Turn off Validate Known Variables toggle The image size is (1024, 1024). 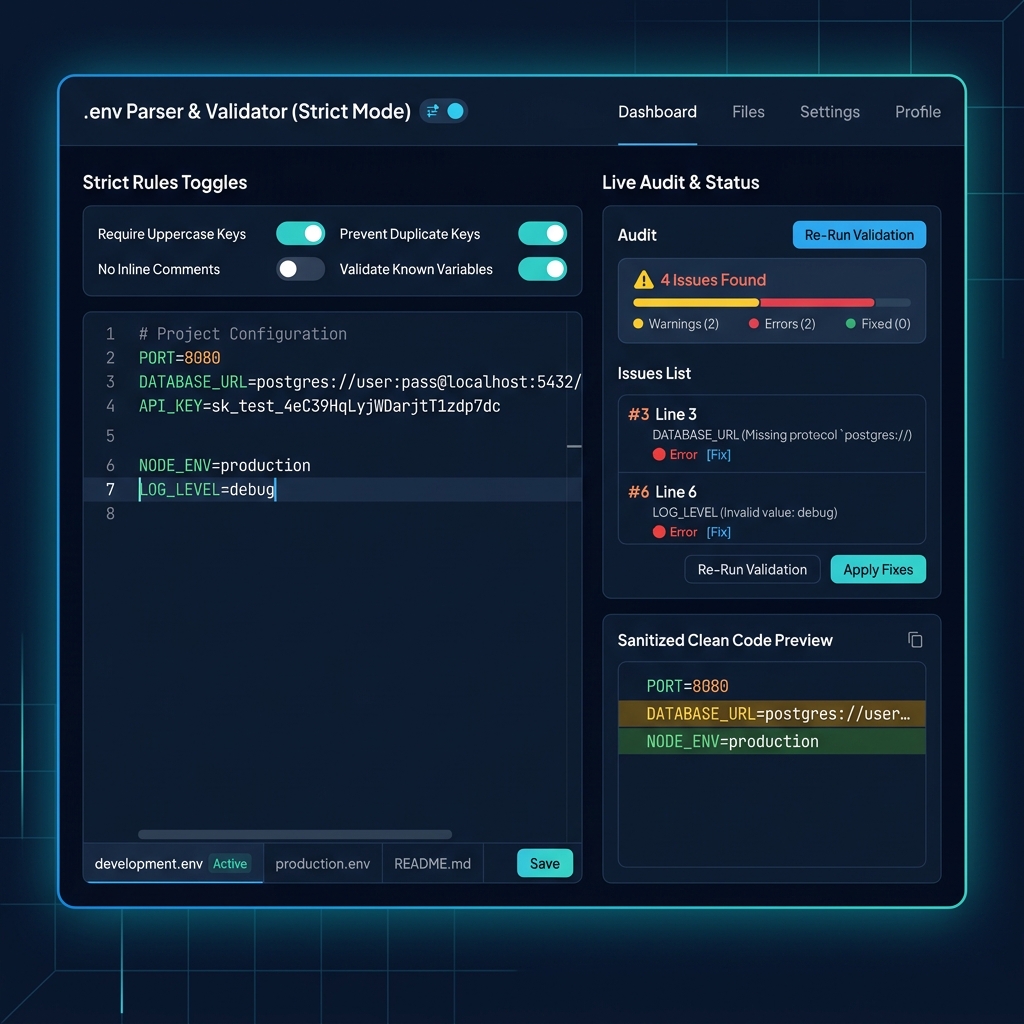[x=542, y=269]
